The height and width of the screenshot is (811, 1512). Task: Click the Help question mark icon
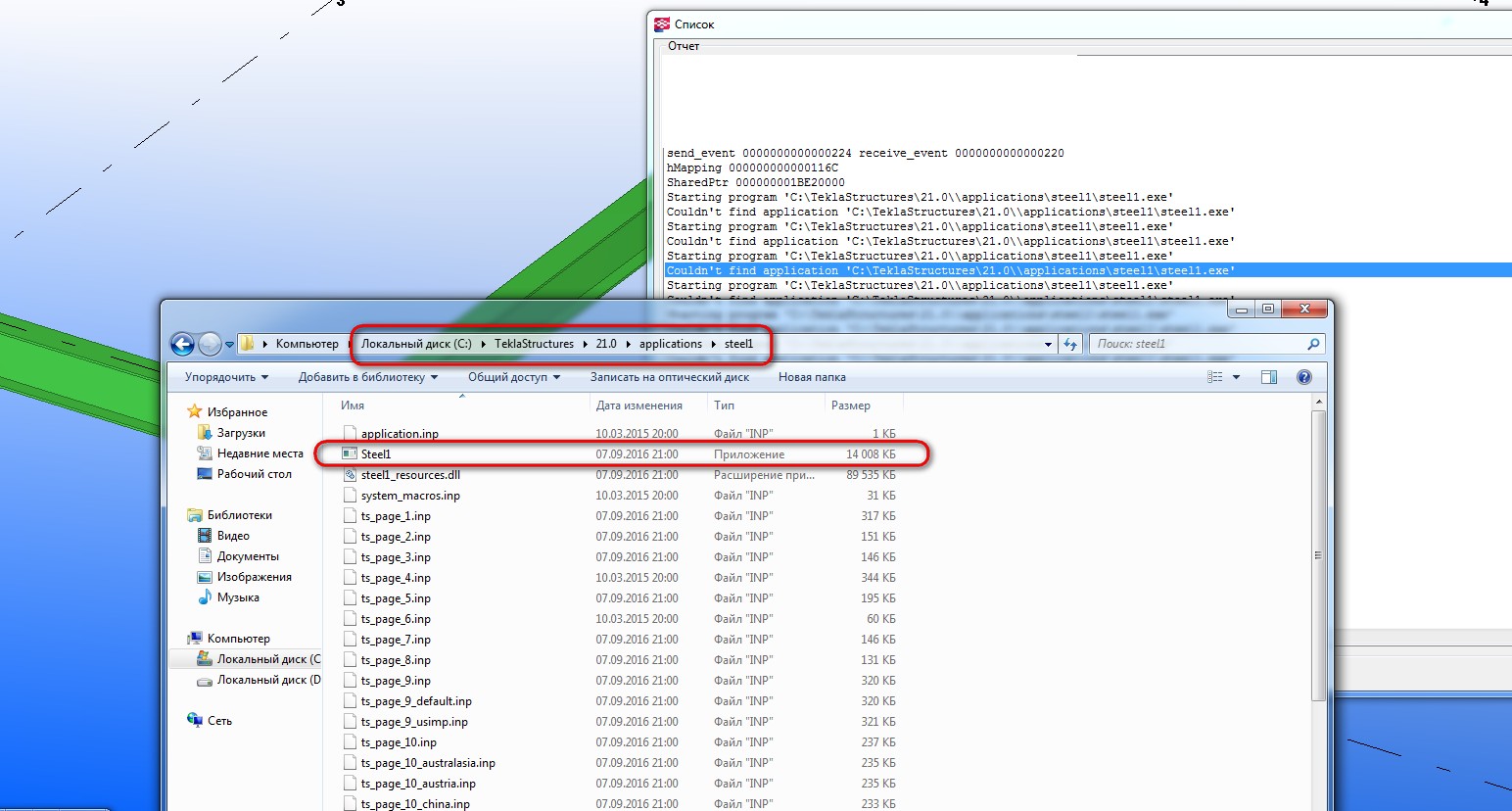click(x=1303, y=377)
